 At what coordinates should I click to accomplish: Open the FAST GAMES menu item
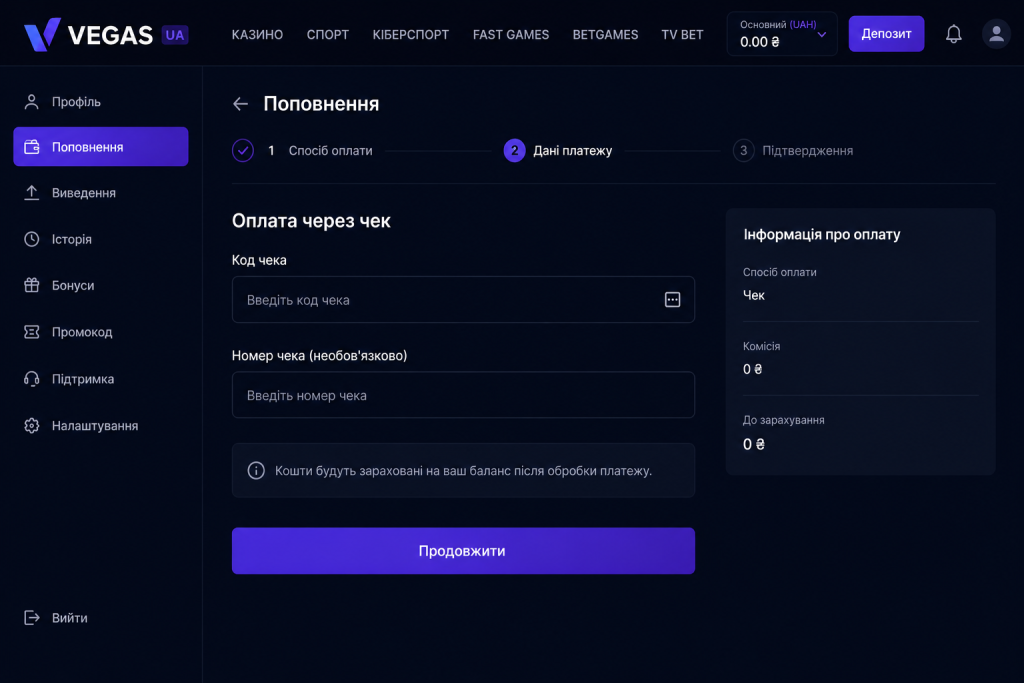(x=511, y=35)
